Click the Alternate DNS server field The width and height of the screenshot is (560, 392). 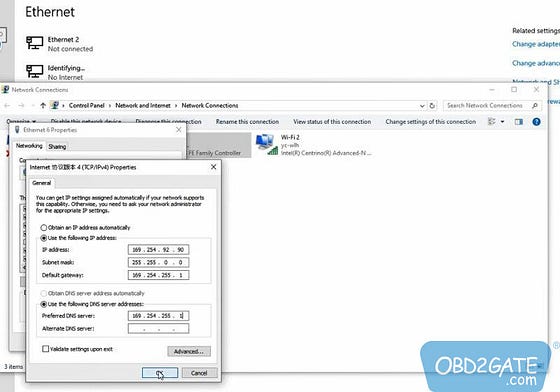pos(158,328)
